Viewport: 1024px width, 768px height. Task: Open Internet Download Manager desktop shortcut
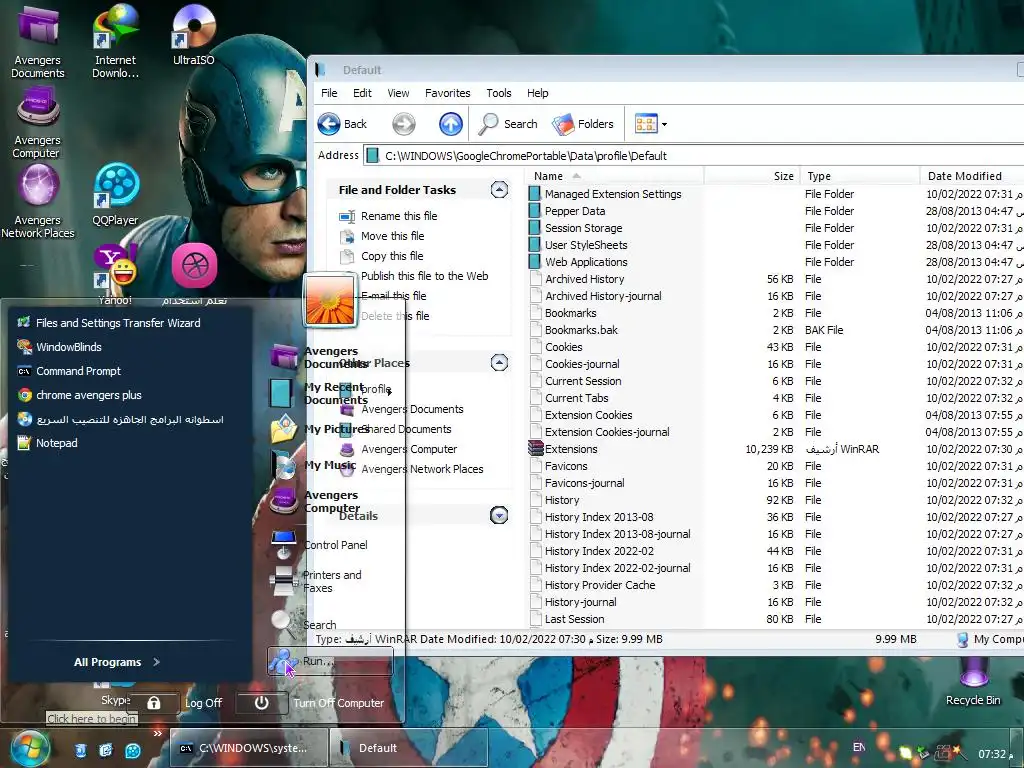[116, 40]
